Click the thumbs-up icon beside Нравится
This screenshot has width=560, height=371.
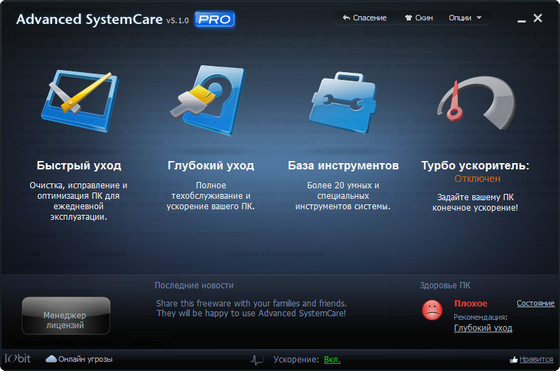click(514, 360)
